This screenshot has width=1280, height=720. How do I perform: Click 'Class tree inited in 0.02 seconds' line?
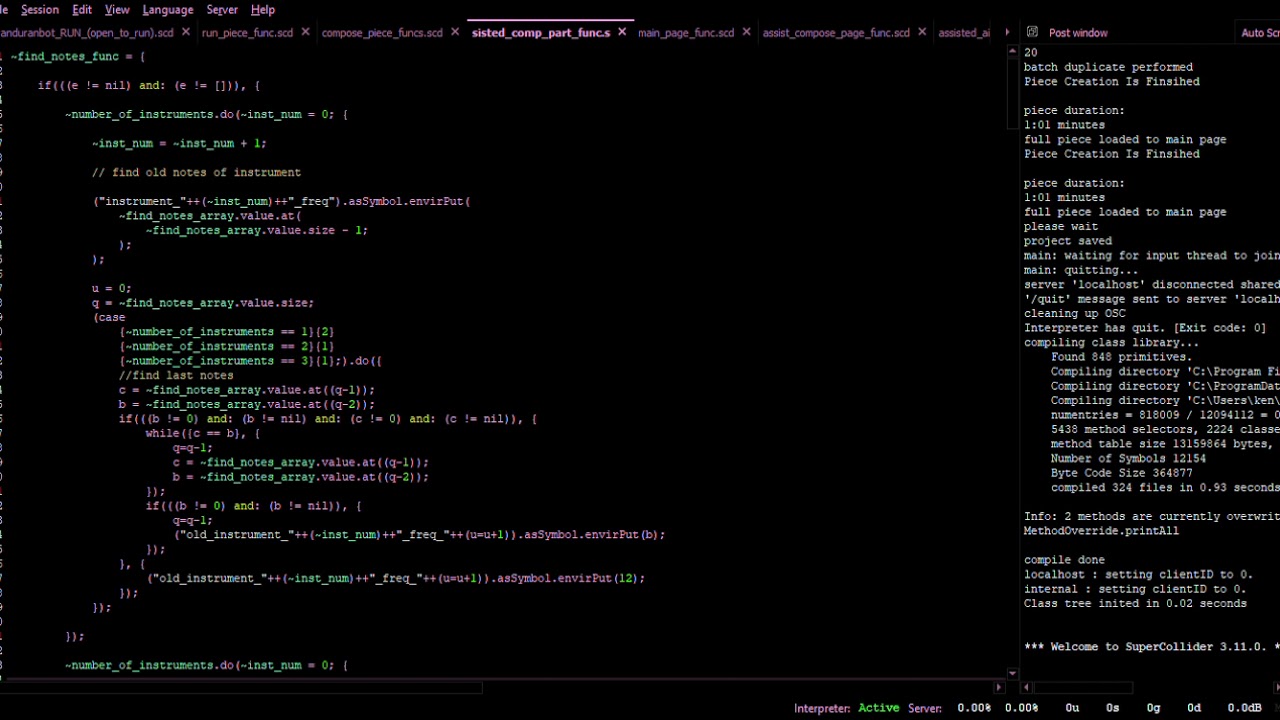coord(1135,604)
